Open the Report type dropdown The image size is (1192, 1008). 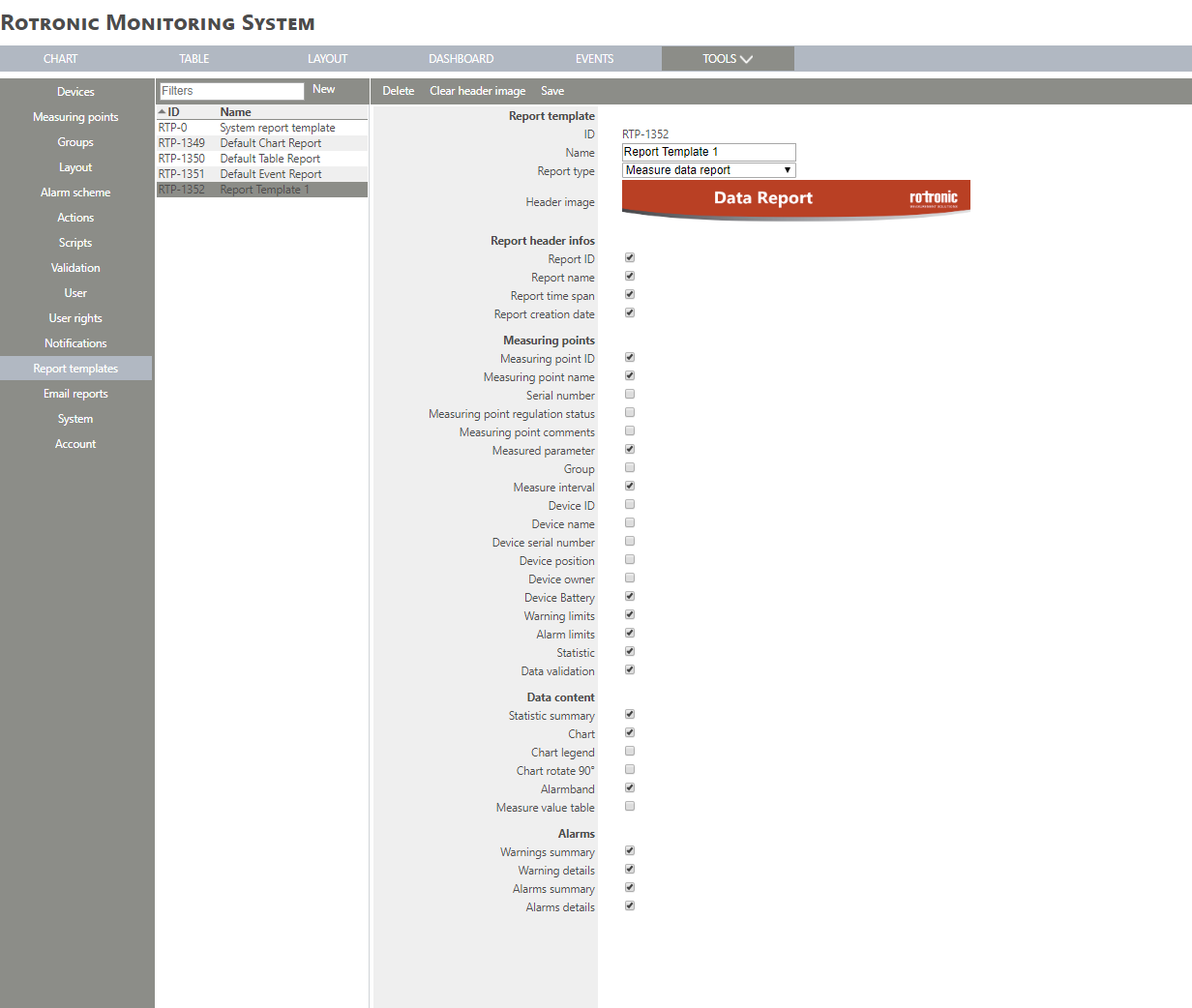coord(708,170)
